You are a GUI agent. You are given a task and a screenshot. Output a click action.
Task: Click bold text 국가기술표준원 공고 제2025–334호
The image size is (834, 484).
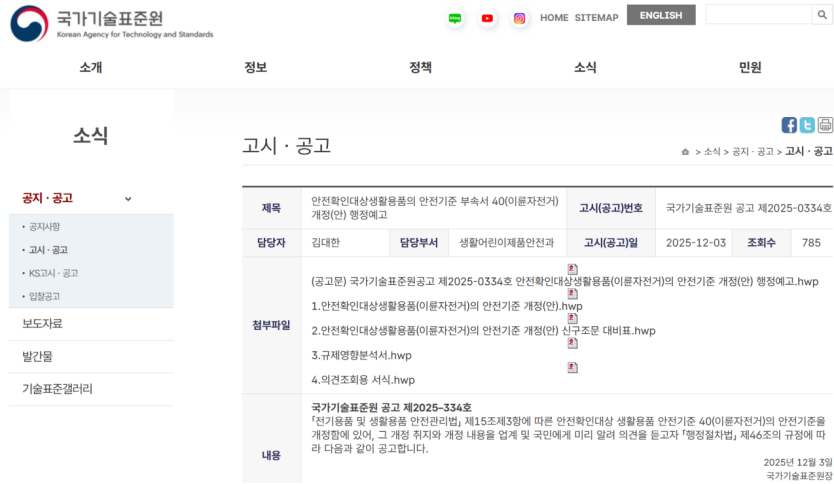[x=391, y=408]
